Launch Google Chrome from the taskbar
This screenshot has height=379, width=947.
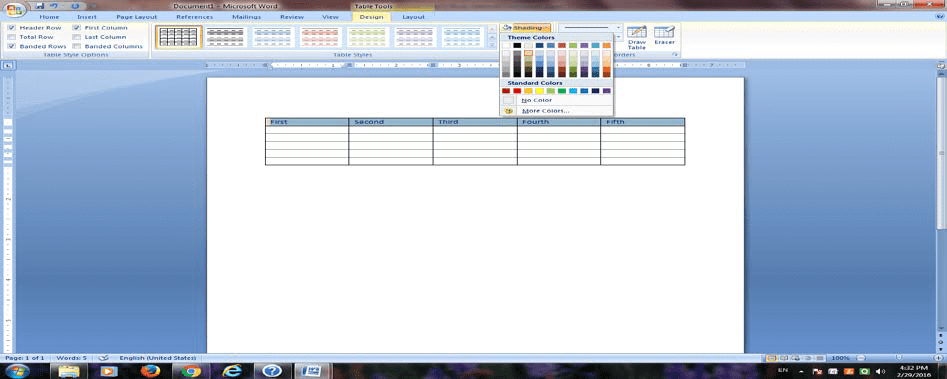(x=190, y=371)
